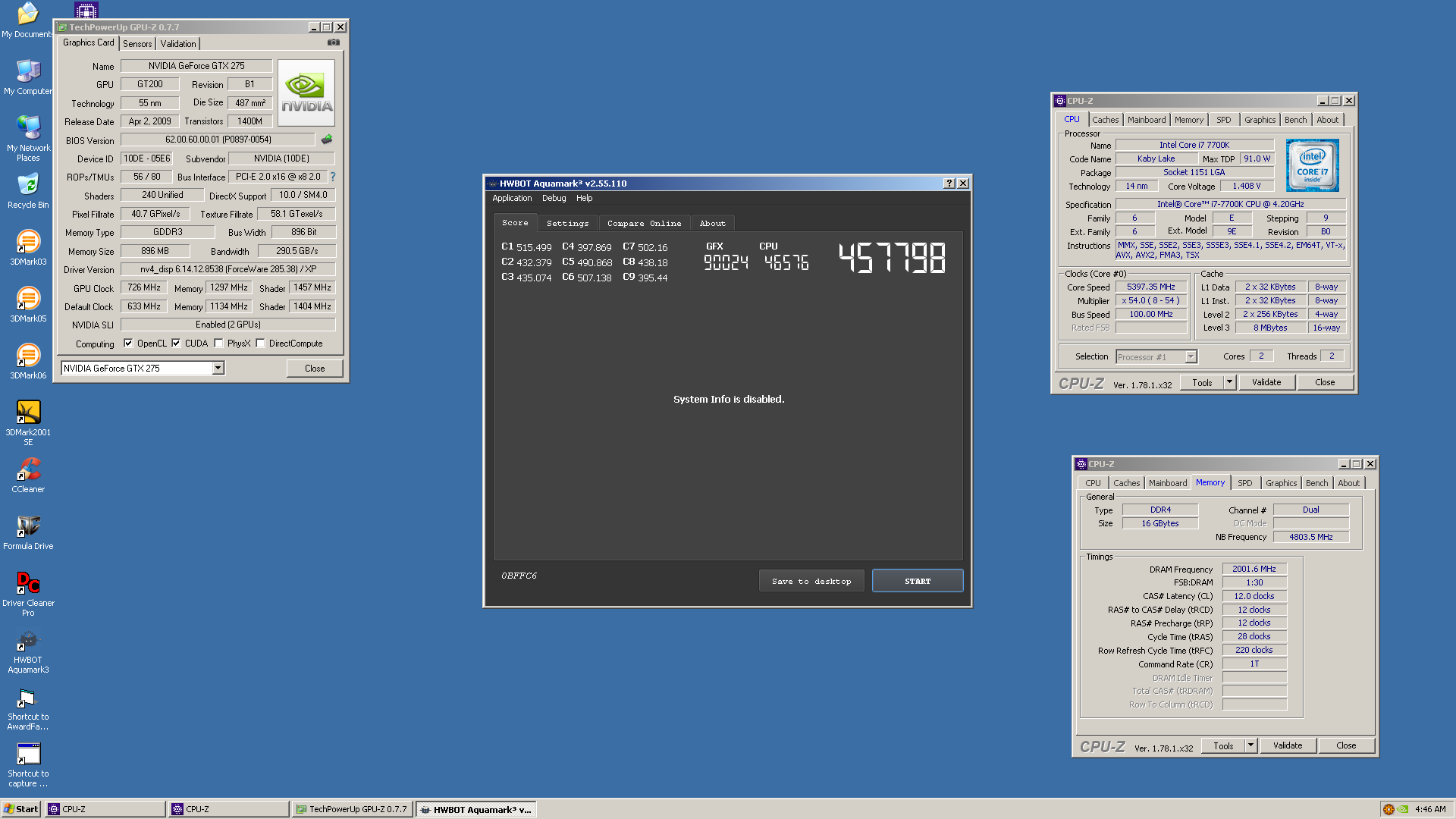Click the GPU Name field NVIDIA GeForce GTX 275
Viewport: 1456px width, 819px height.
[196, 66]
